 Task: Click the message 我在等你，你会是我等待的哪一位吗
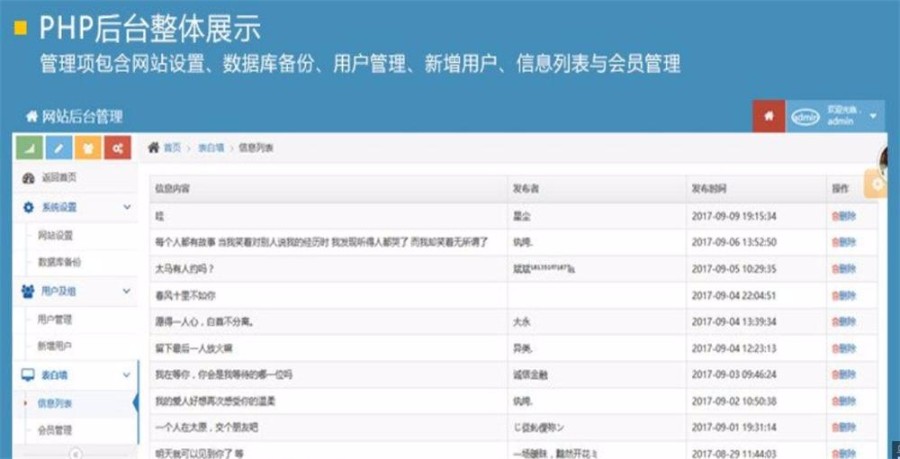click(x=224, y=375)
